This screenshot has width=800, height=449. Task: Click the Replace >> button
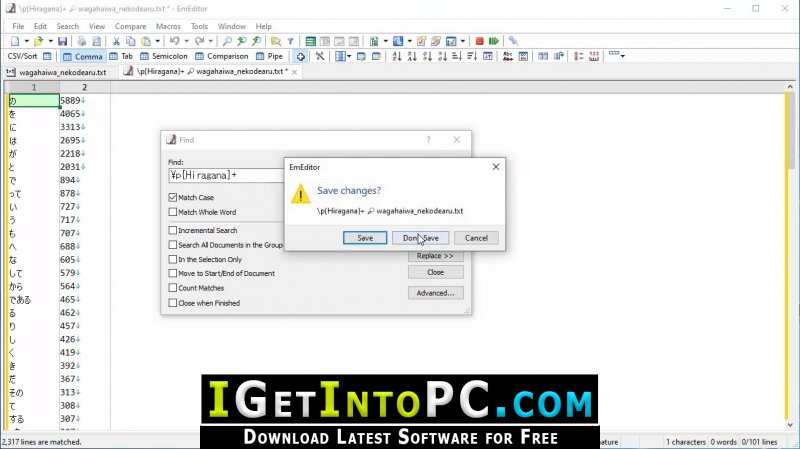click(x=435, y=256)
